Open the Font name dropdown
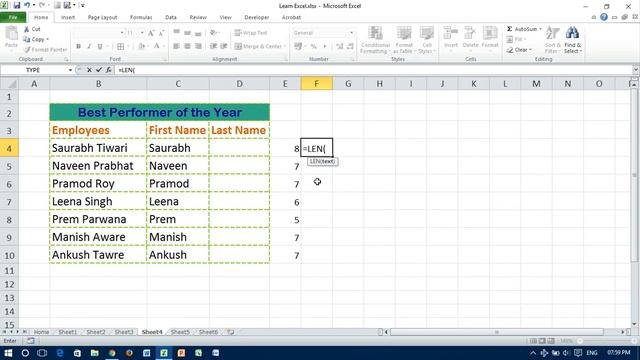Image resolution: width=640 pixels, height=360 pixels. tap(122, 33)
